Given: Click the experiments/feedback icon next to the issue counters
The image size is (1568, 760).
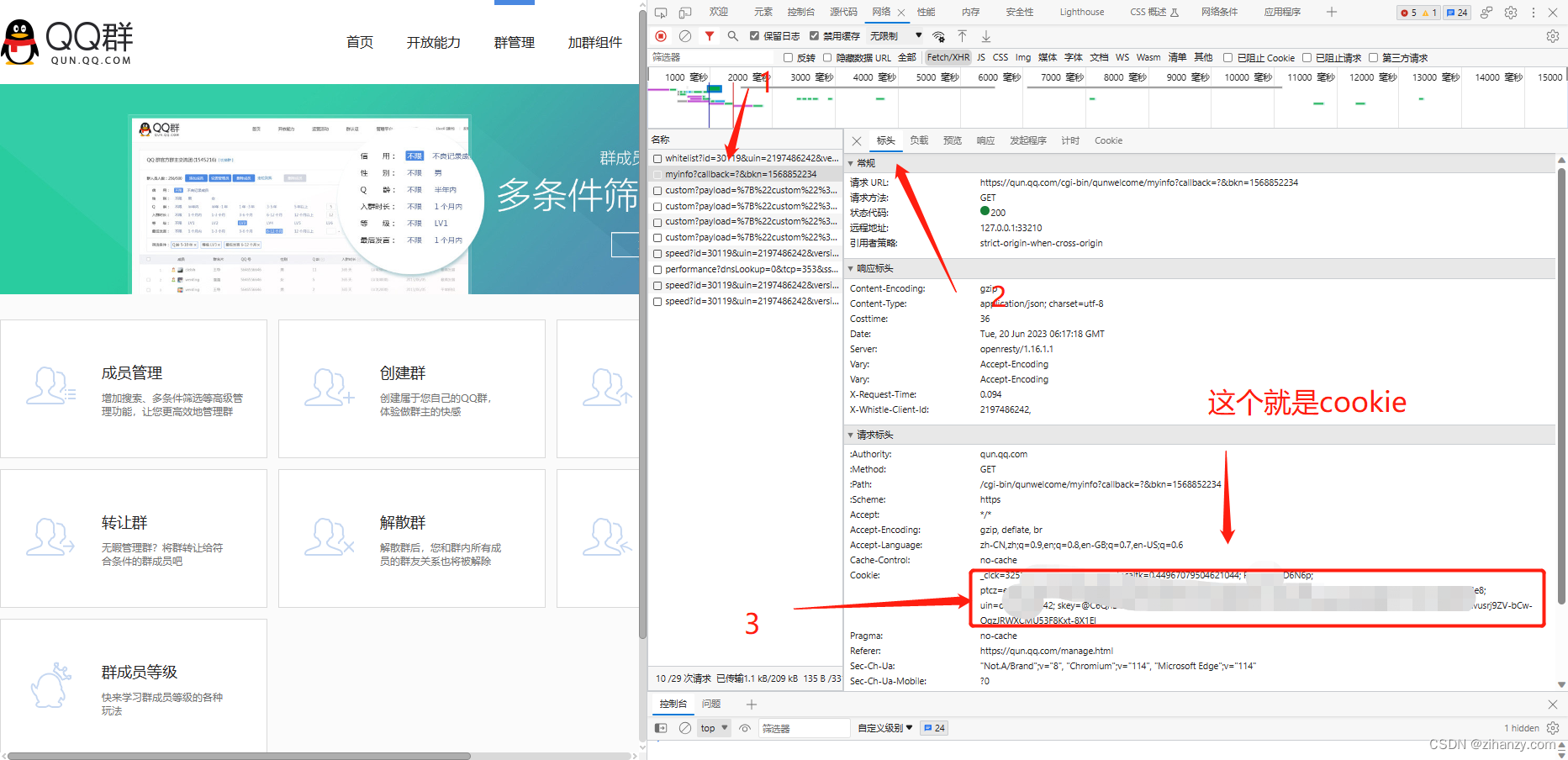Looking at the screenshot, I should tap(1486, 13).
